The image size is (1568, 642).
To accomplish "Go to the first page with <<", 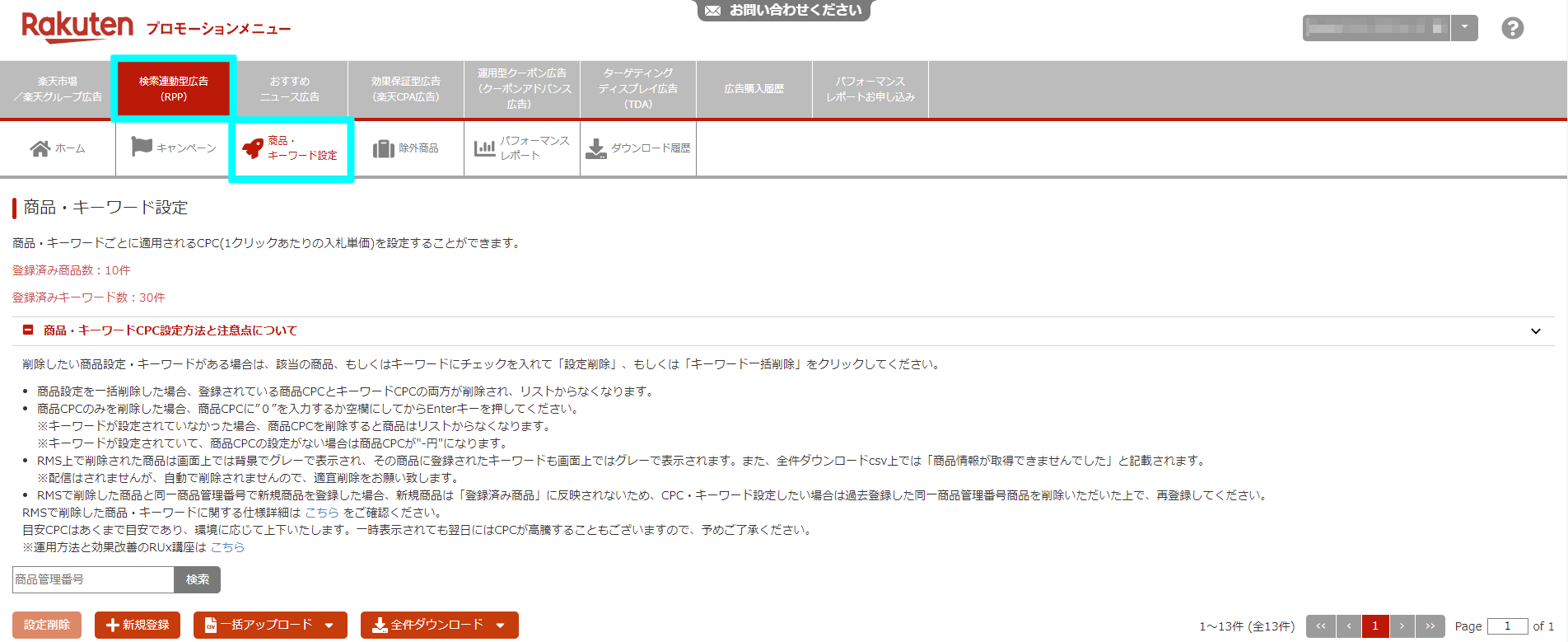I will coord(1321,626).
